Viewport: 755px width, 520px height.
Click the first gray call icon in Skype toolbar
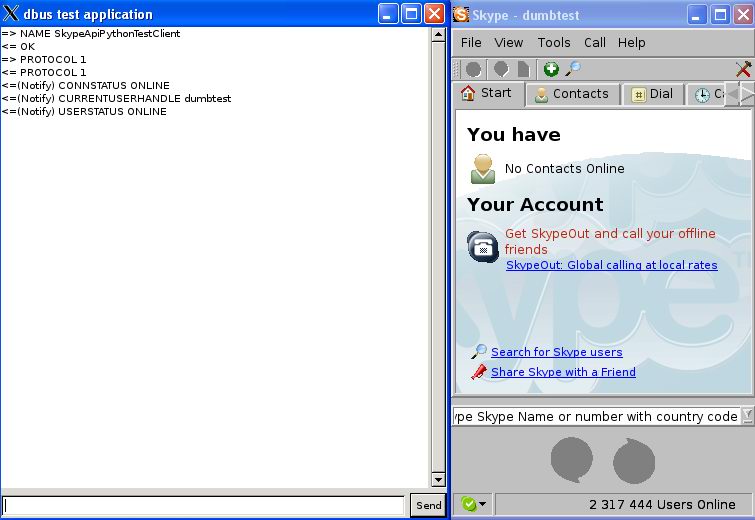coord(474,69)
